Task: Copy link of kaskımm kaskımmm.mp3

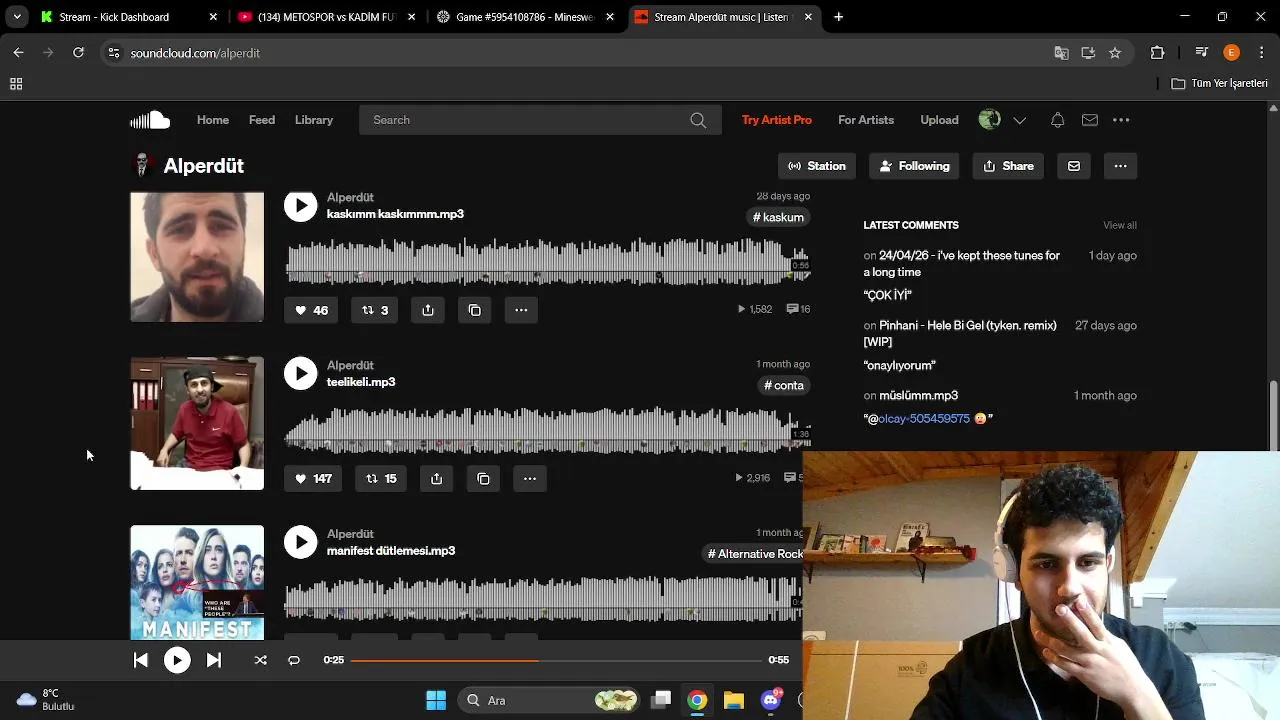Action: [x=475, y=310]
